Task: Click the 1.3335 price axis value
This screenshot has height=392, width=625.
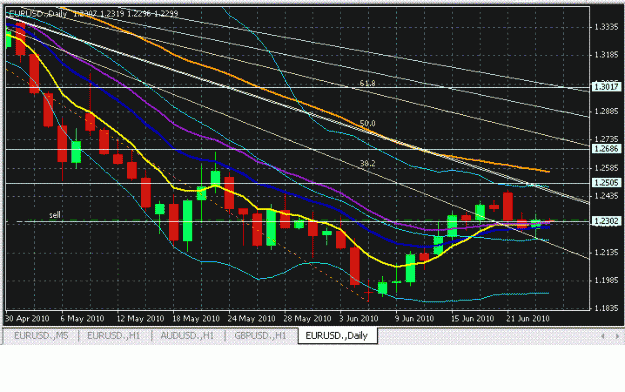Action: coord(606,27)
